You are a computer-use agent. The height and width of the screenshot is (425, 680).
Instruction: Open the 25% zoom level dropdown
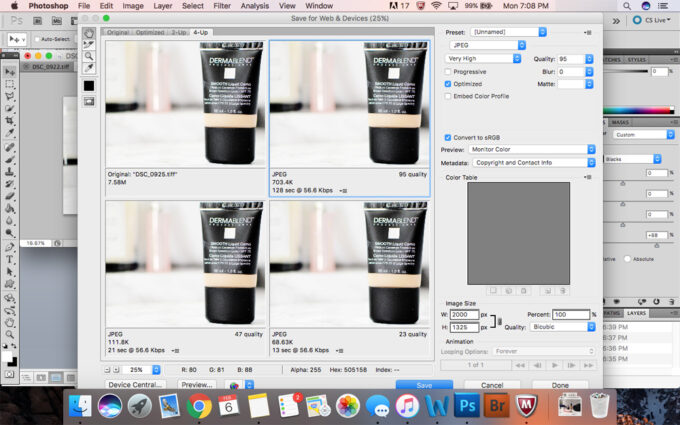tap(156, 369)
